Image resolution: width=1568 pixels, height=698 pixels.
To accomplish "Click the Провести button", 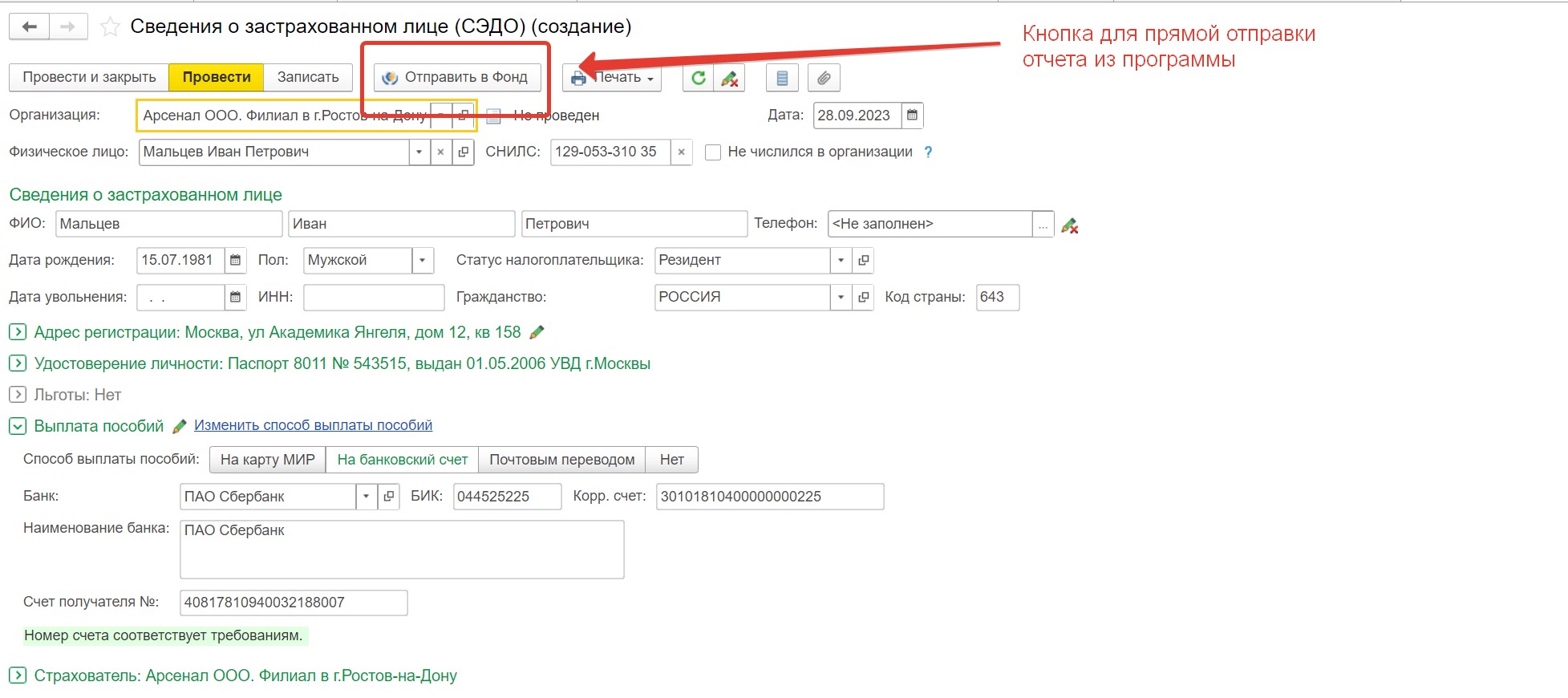I will (217, 78).
